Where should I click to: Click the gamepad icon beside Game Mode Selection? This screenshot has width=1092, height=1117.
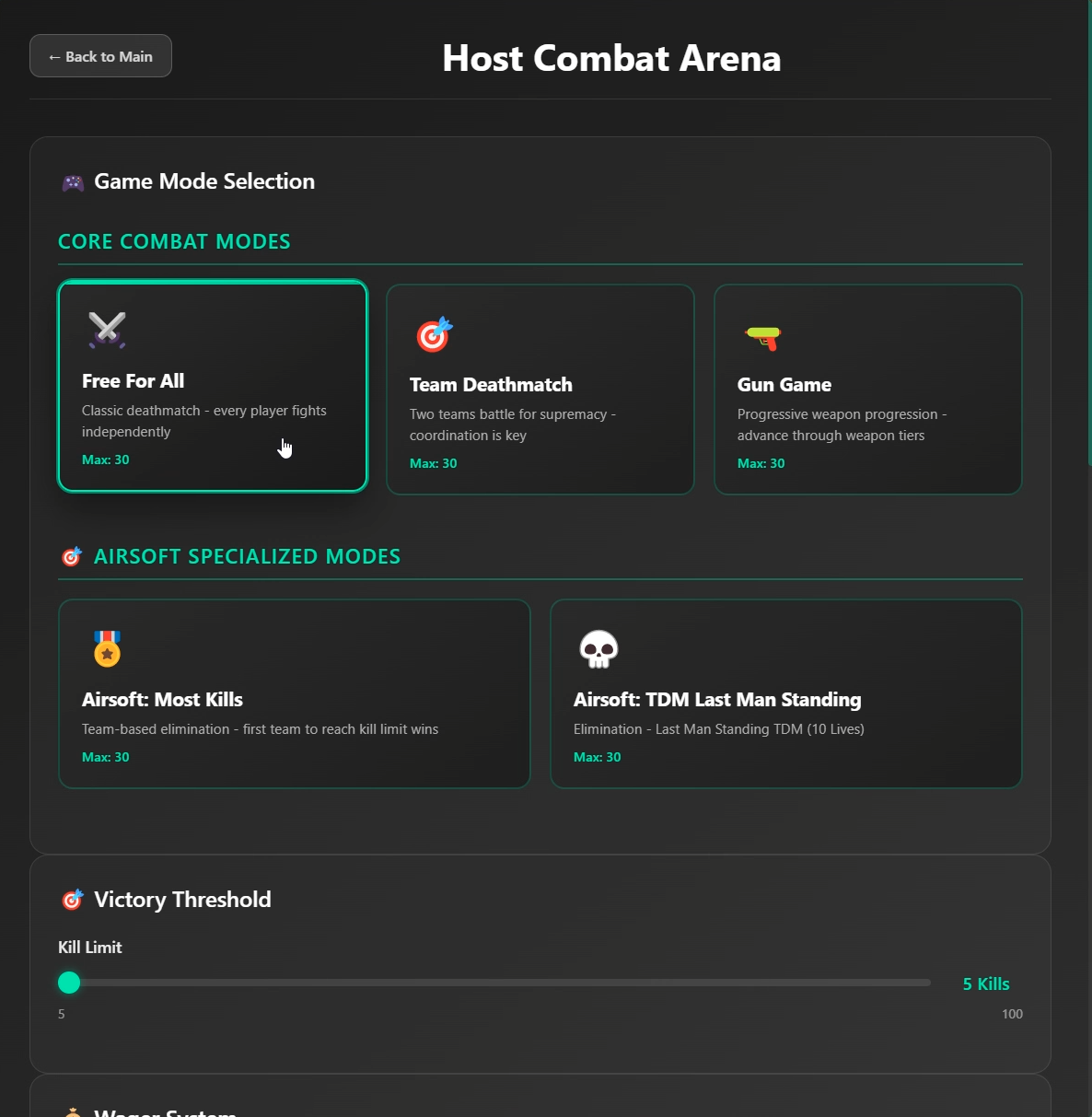73,182
